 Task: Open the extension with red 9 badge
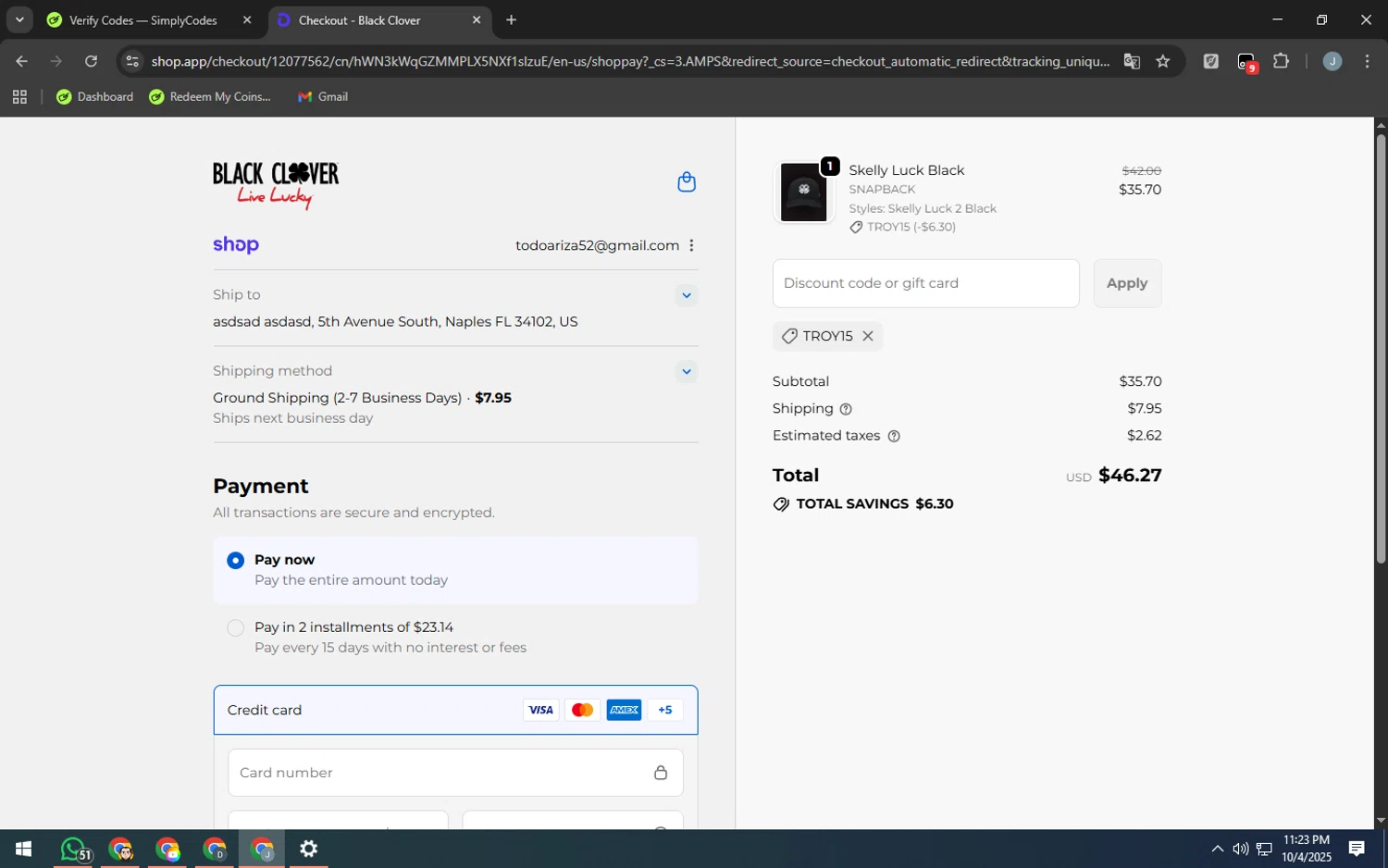(x=1246, y=62)
